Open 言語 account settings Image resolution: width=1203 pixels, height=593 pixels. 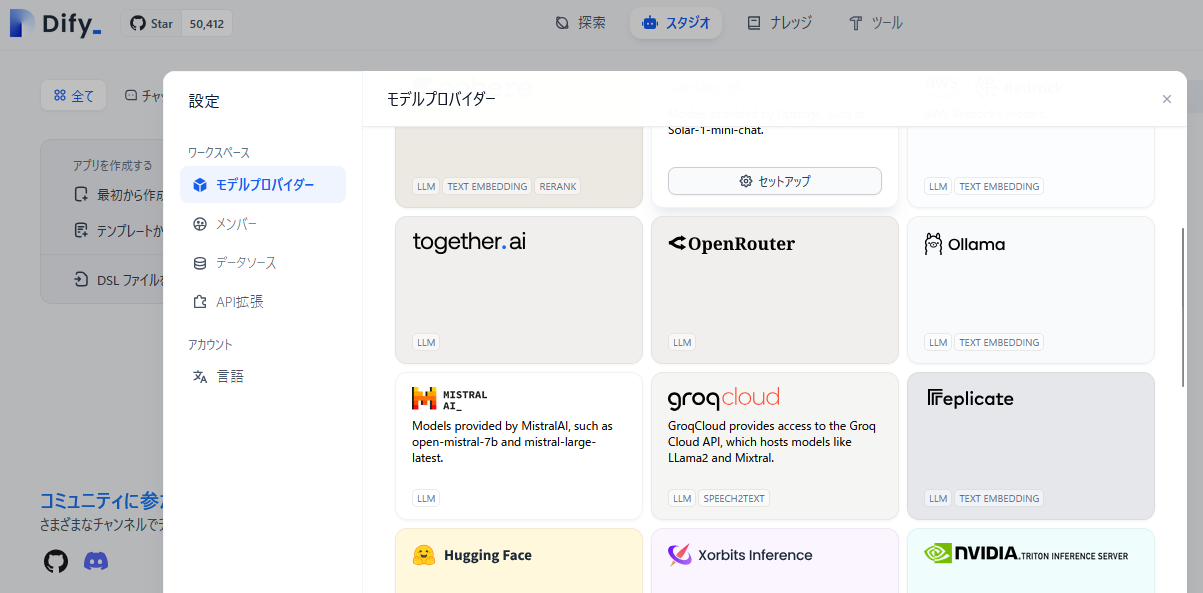coord(263,377)
